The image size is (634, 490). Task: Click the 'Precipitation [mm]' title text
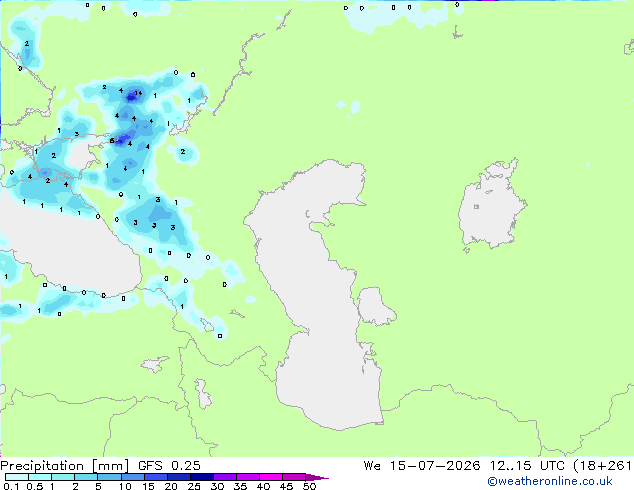coord(65,466)
